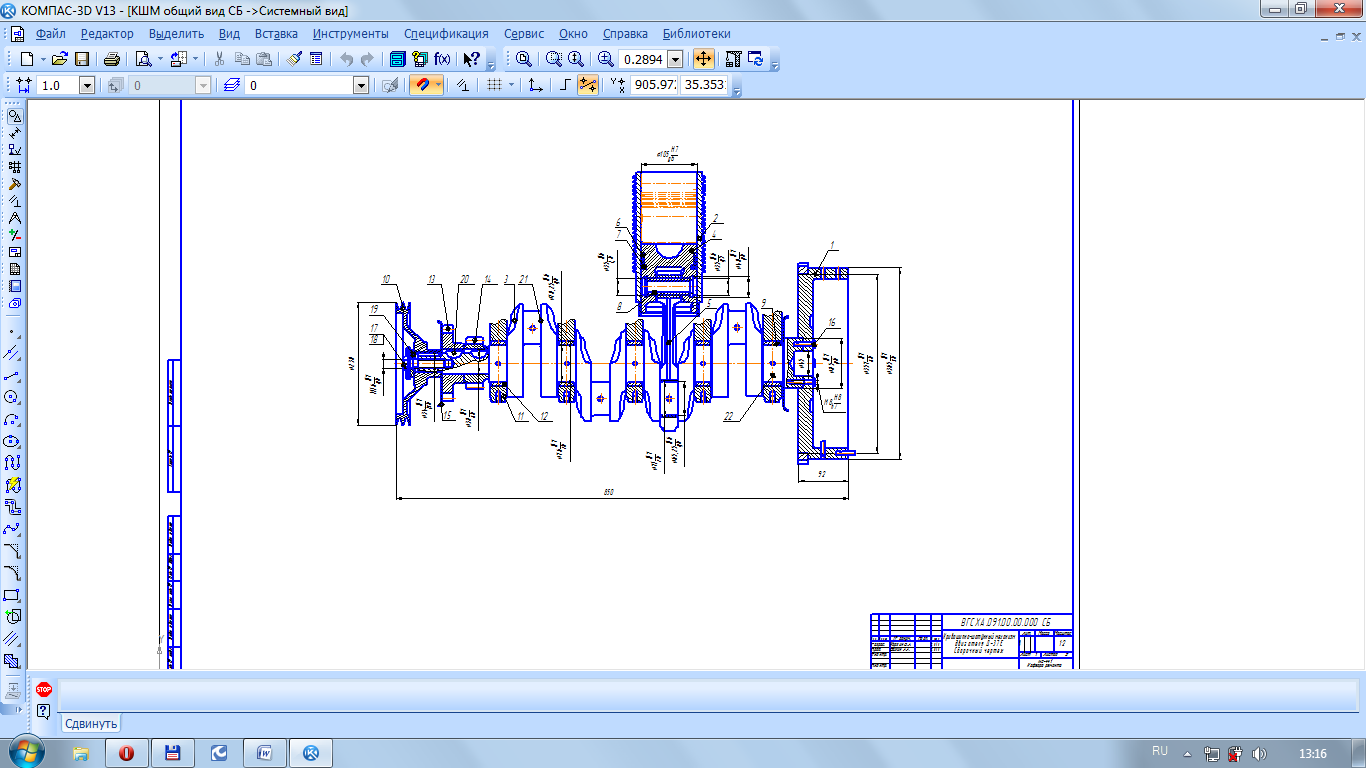Toggle the grid display button

(493, 85)
